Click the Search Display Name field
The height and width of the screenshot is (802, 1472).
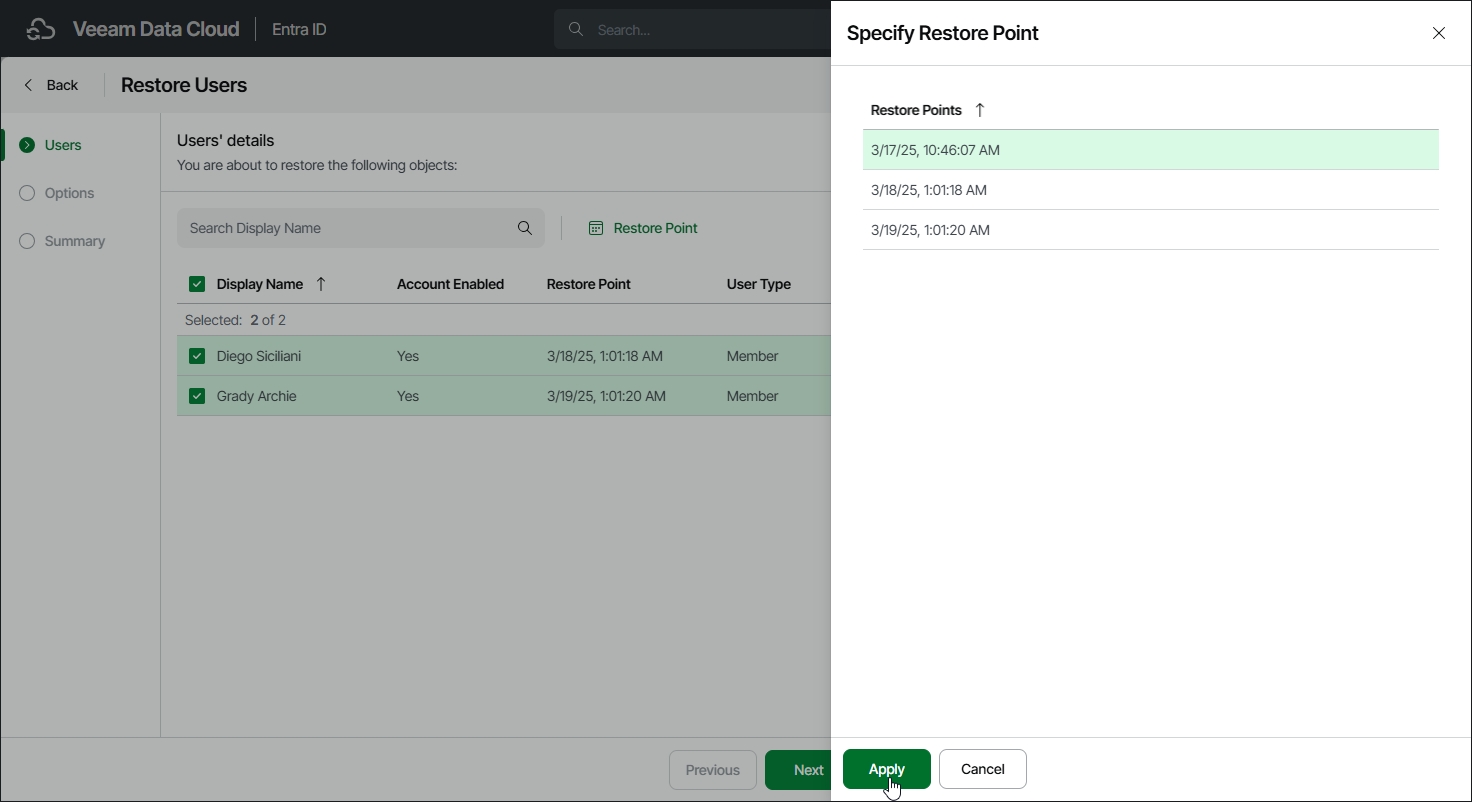[x=361, y=228]
